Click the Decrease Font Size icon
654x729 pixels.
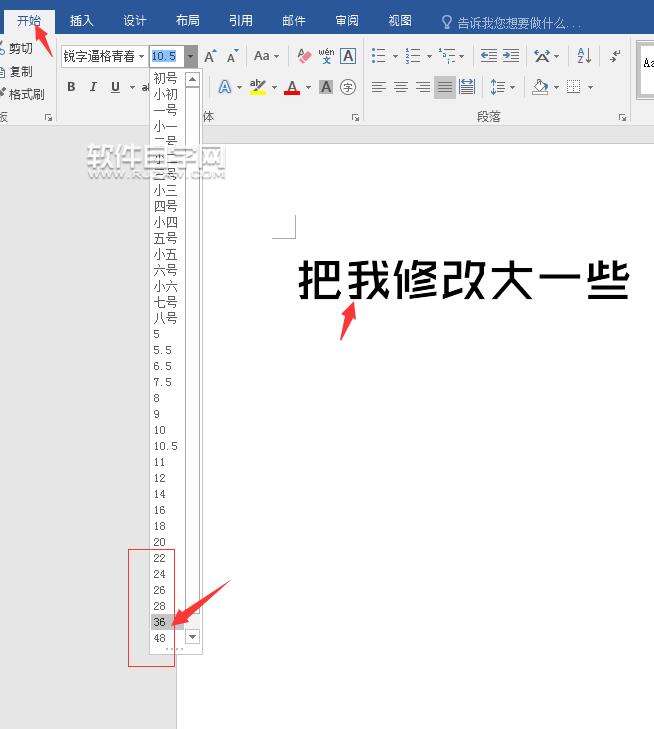click(232, 56)
